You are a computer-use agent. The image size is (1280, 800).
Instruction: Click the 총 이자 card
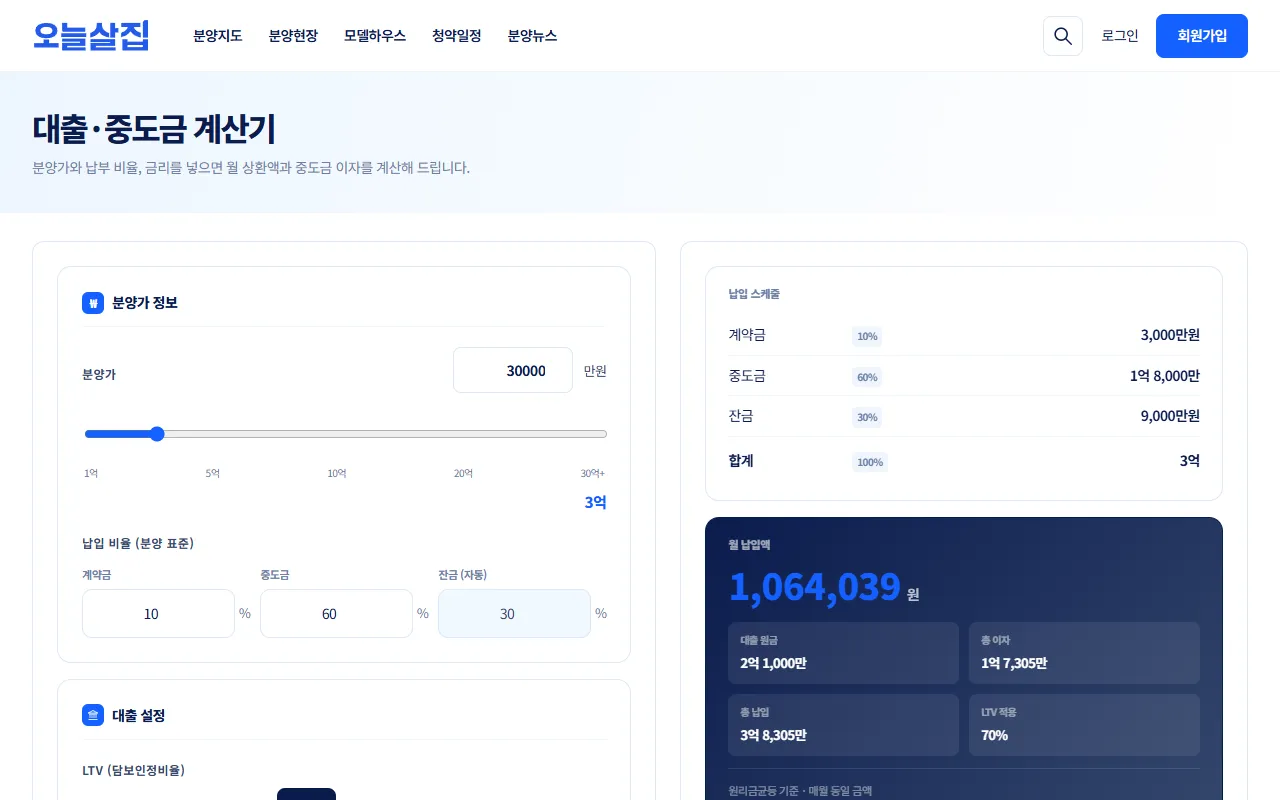point(1084,653)
